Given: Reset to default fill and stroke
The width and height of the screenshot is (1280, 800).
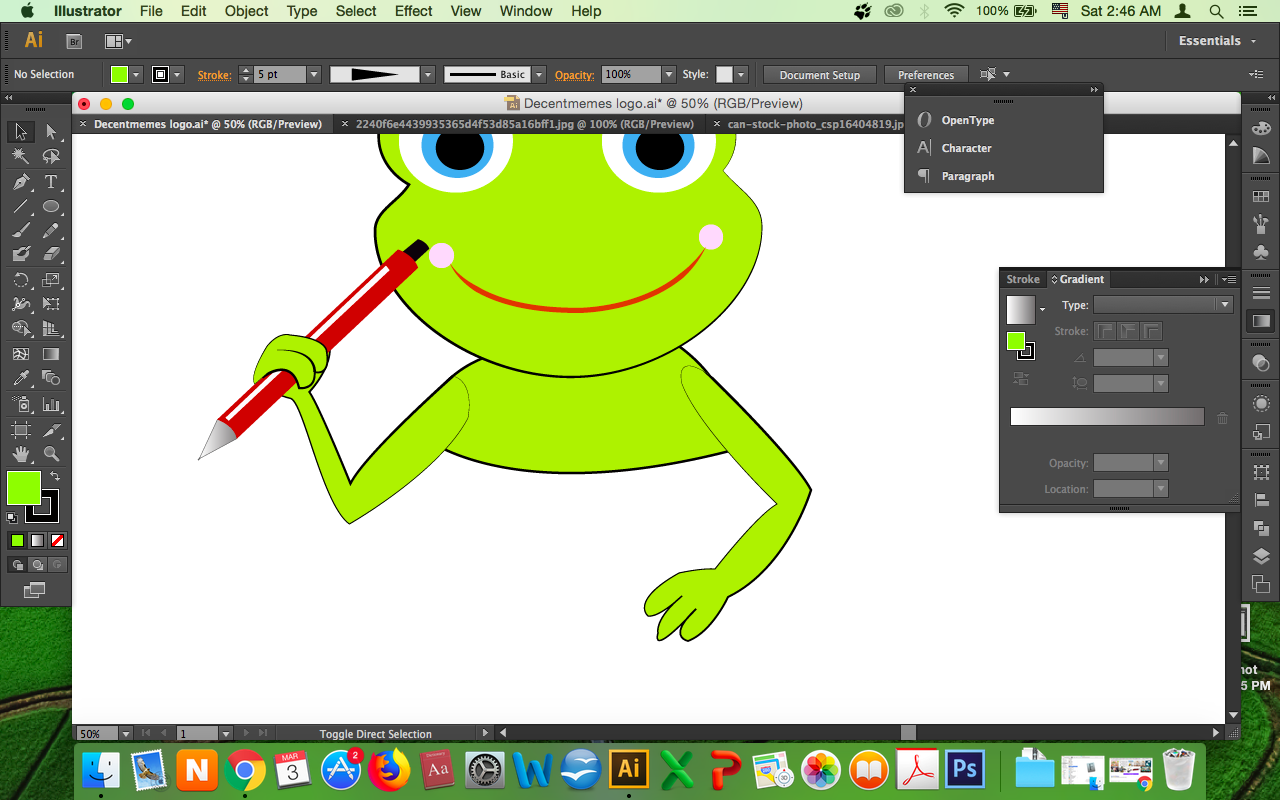Looking at the screenshot, I should click(12, 518).
